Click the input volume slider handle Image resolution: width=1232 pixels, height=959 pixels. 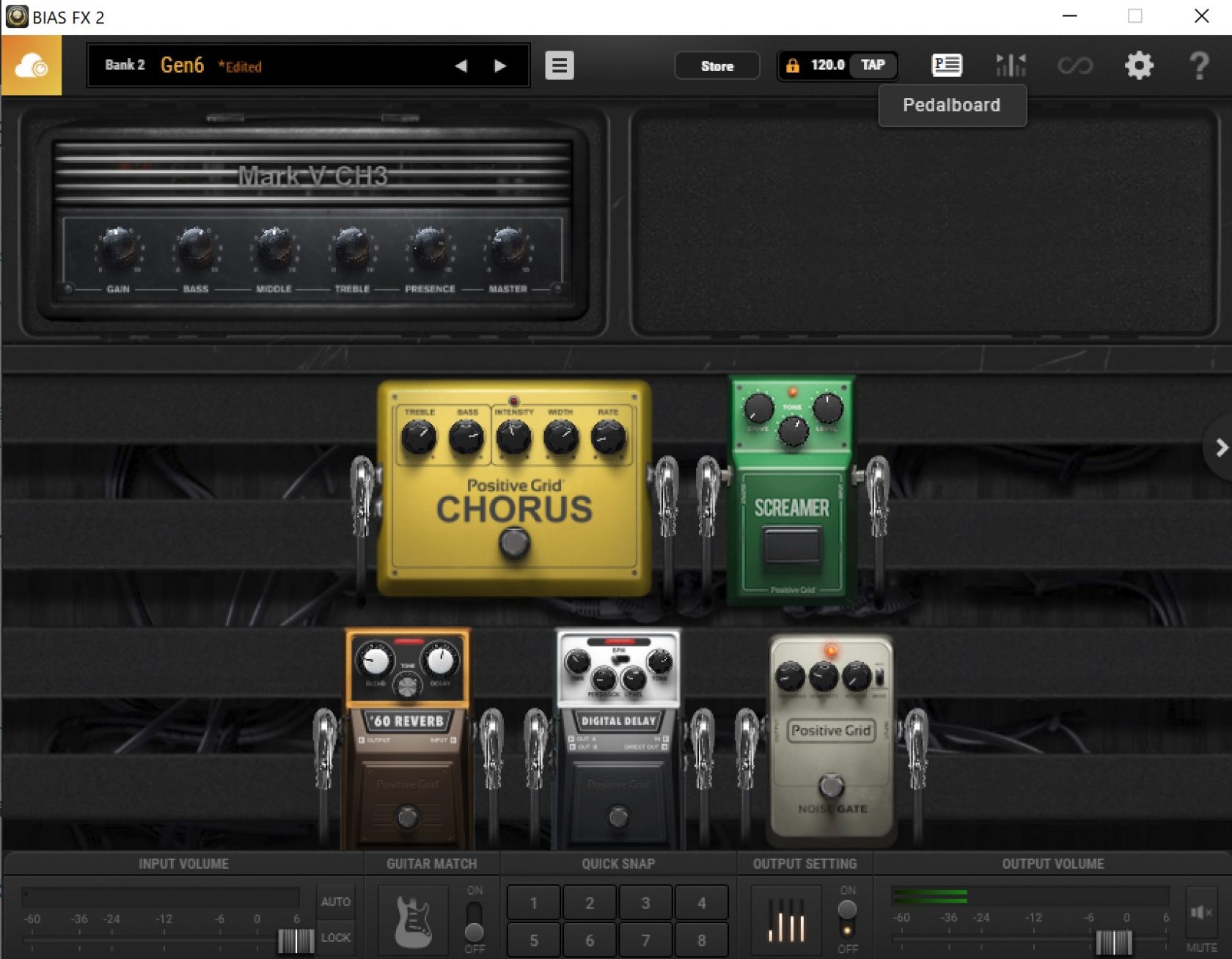tap(296, 941)
